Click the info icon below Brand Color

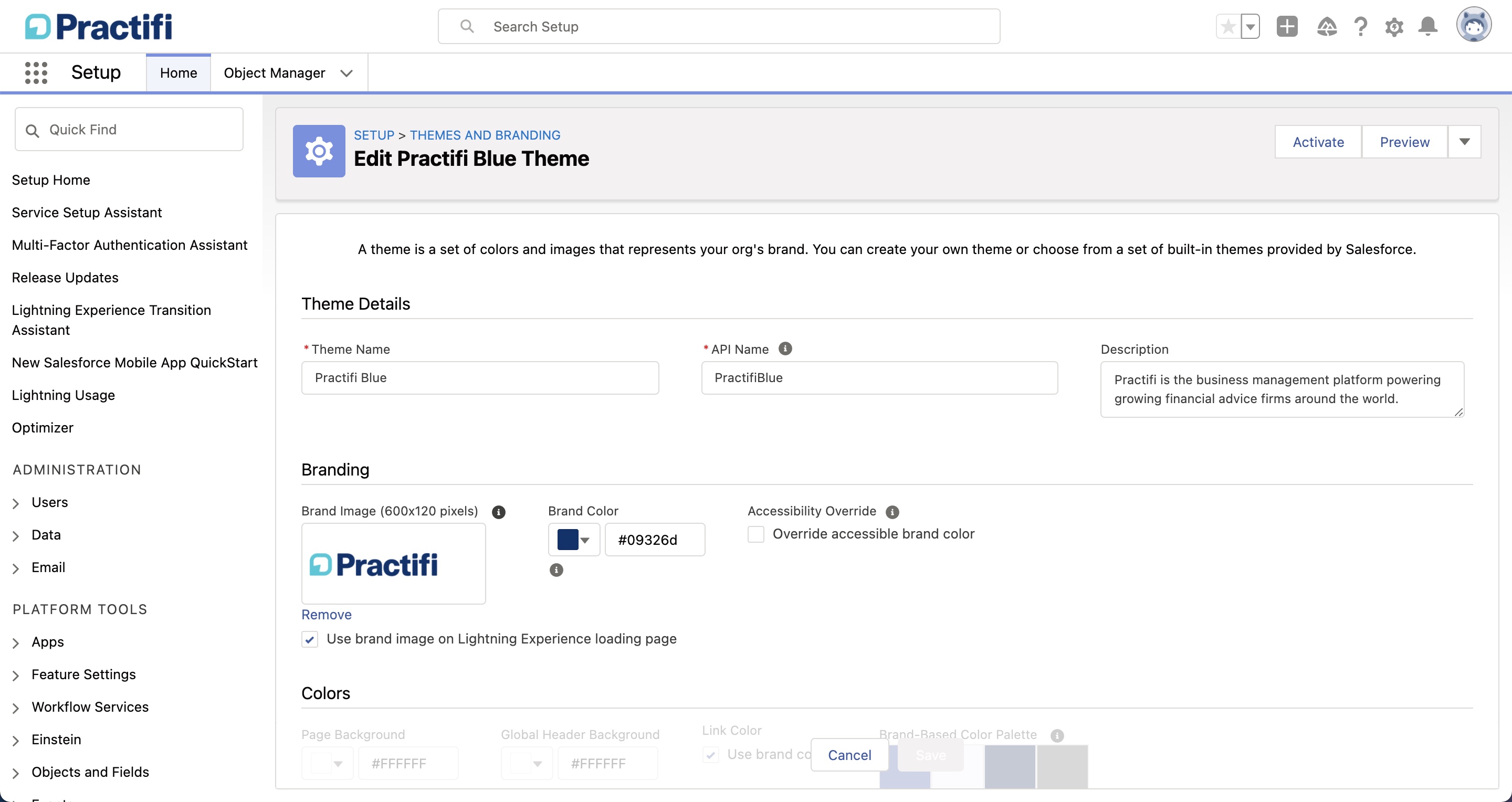click(556, 569)
